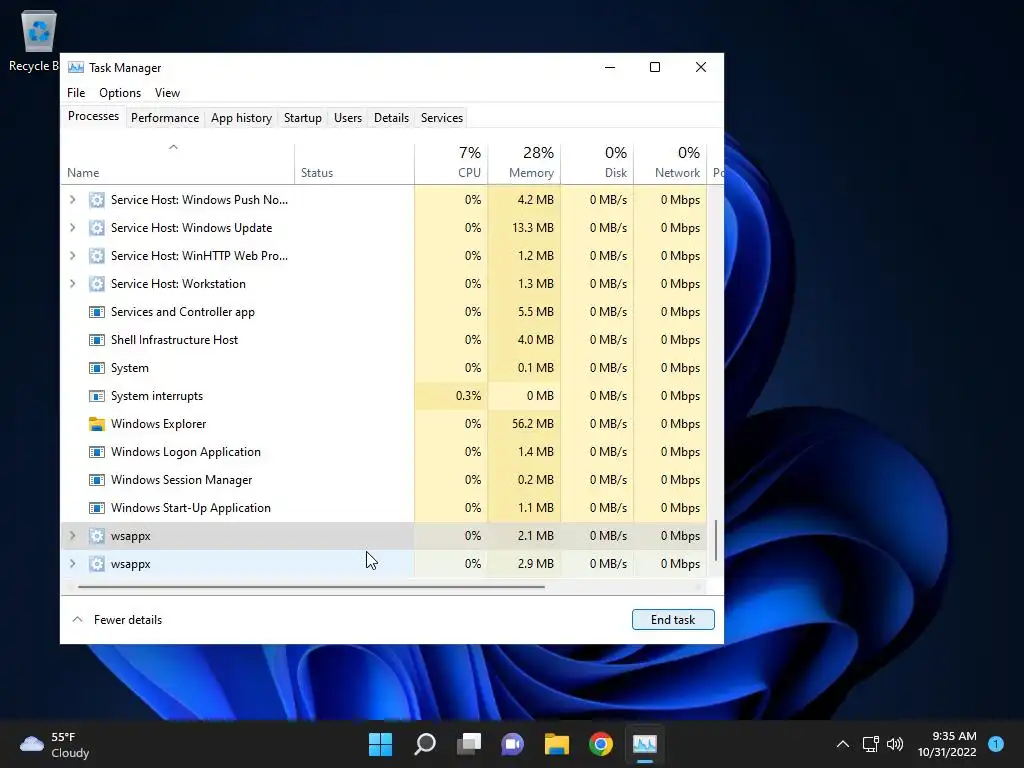Click the System process icon
Screen dimensions: 1024x768
[x=97, y=368]
